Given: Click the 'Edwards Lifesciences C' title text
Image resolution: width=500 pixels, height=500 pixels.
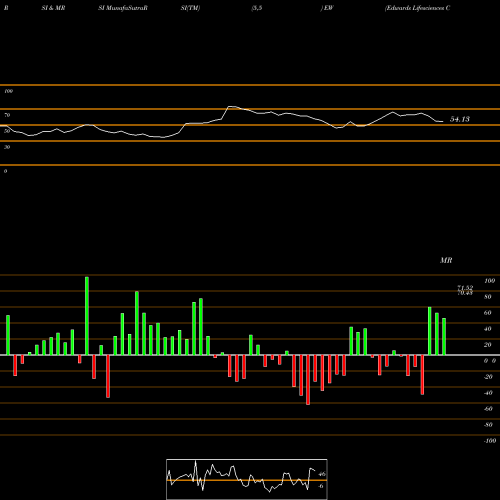Looking at the screenshot, I should (417, 8).
